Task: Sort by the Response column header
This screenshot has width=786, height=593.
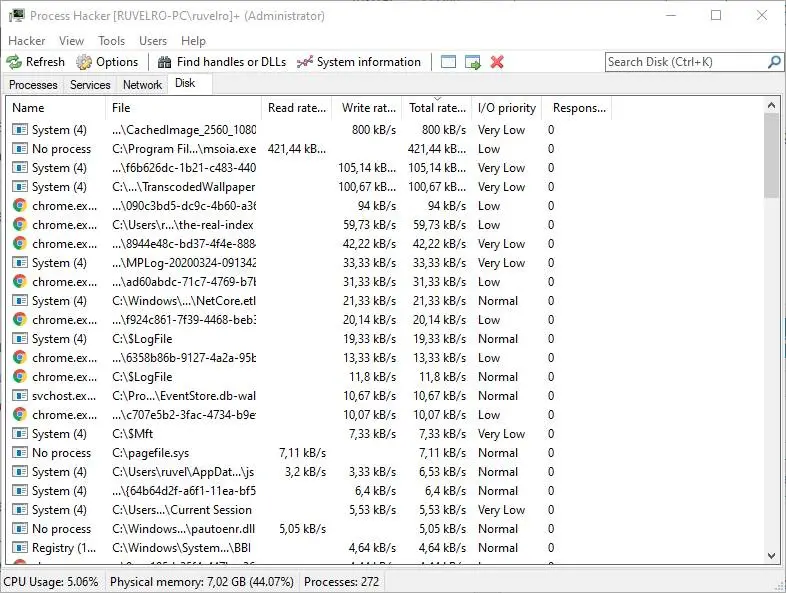Action: tap(577, 108)
